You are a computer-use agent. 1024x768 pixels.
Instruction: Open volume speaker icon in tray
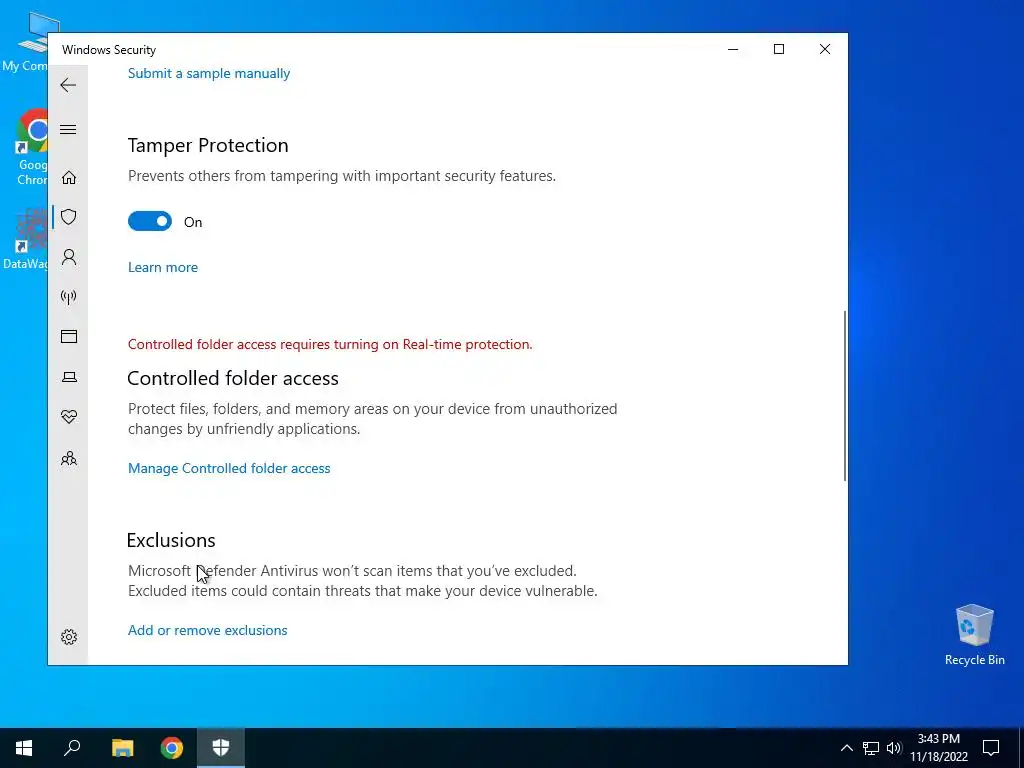click(894, 748)
